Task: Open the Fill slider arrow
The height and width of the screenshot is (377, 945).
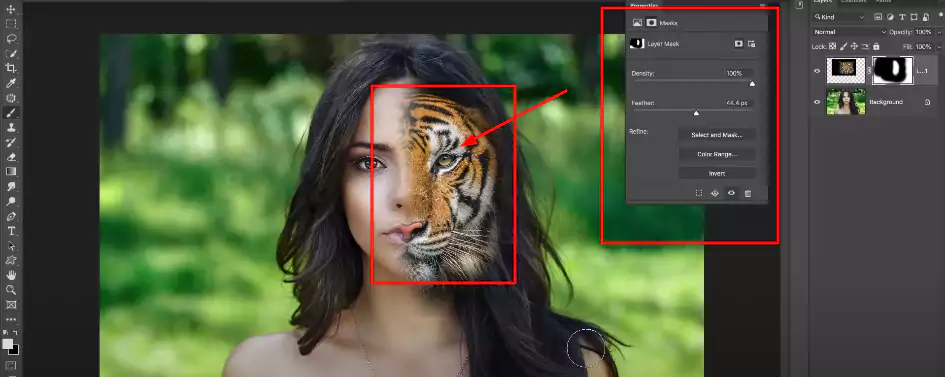Action: click(x=938, y=46)
